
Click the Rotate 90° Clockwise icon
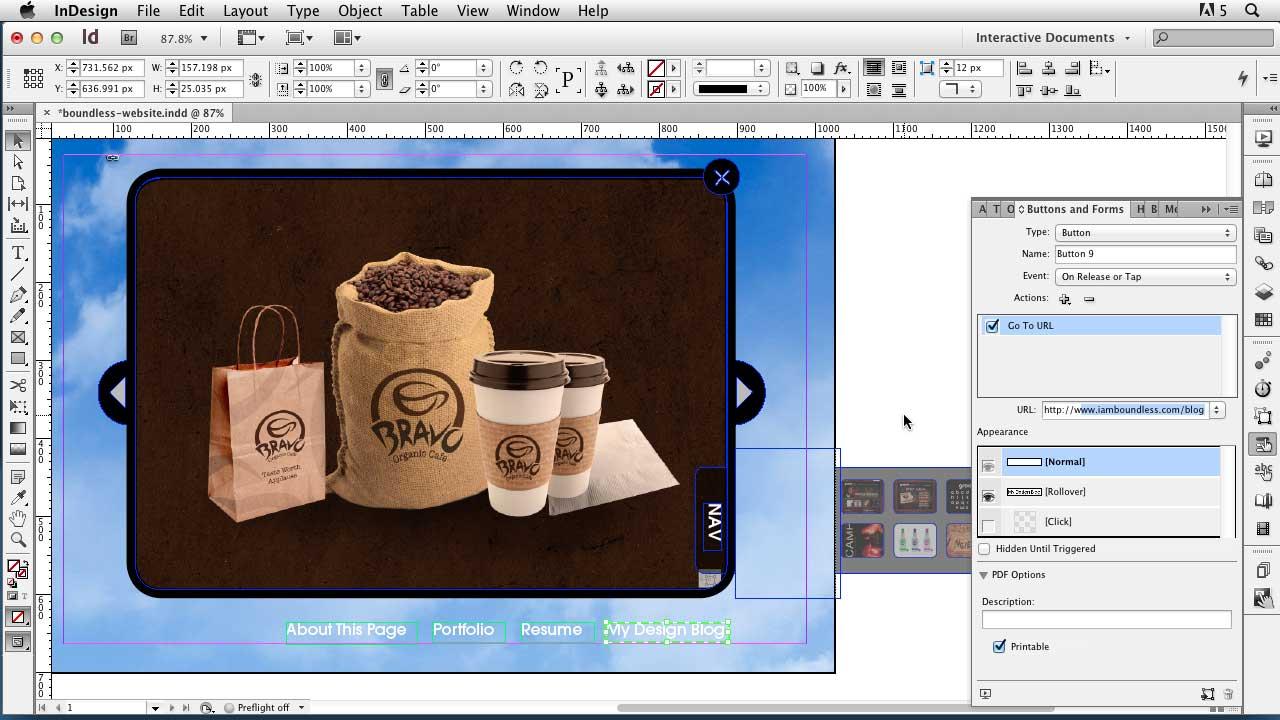516,68
